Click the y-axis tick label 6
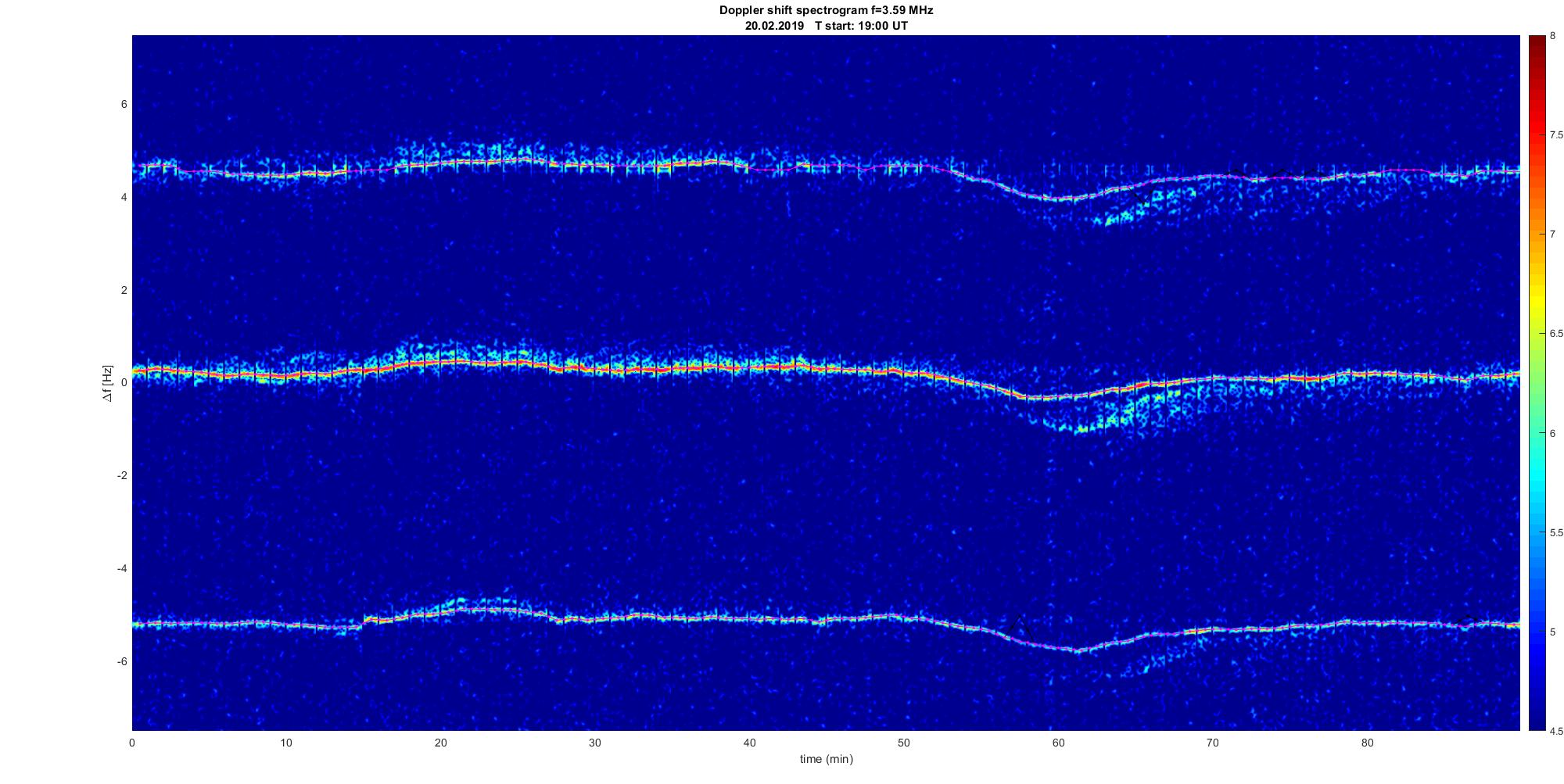This screenshot has width=1564, height=784. 124,105
